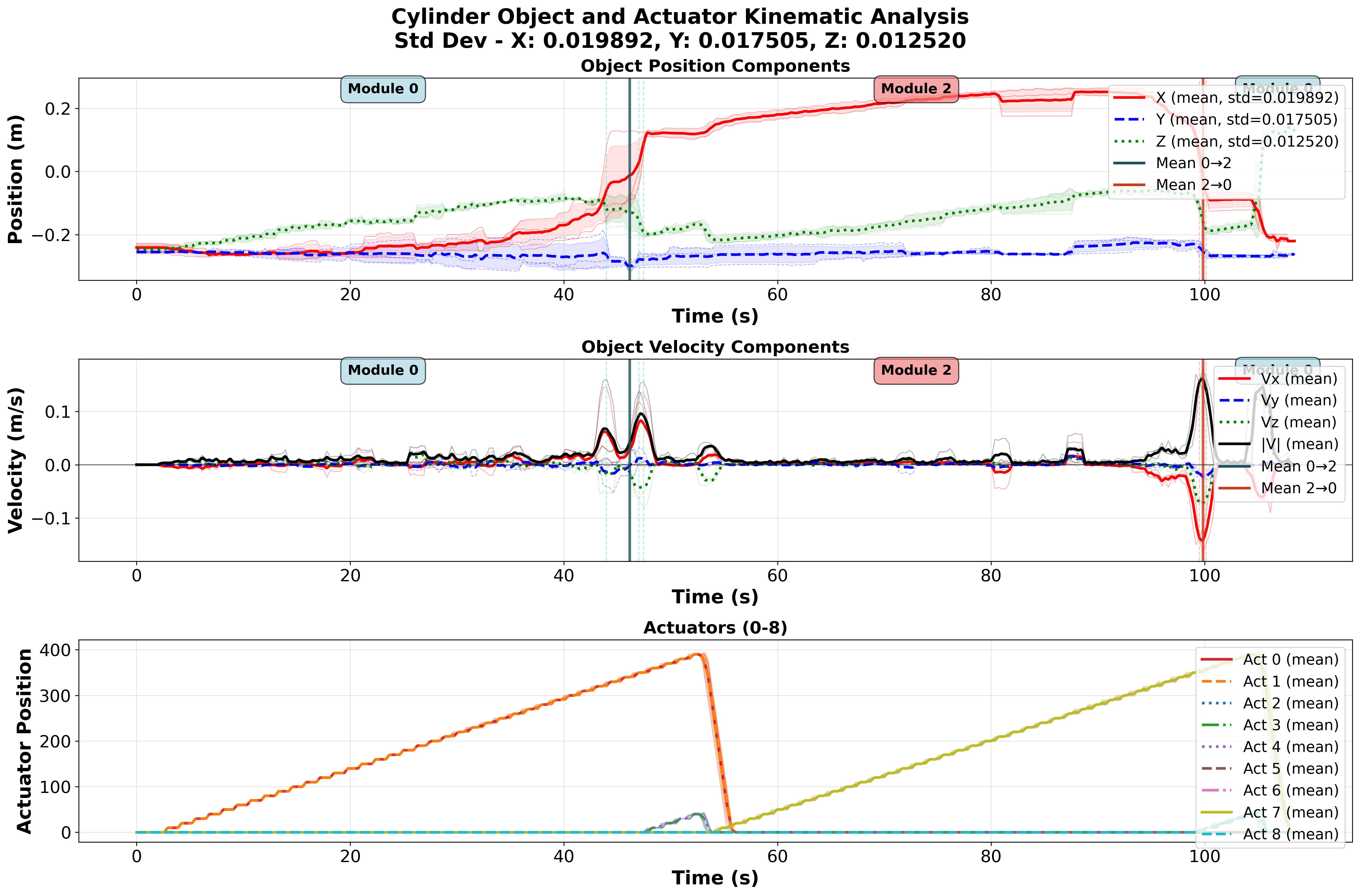The width and height of the screenshot is (1360, 896).
Task: Click Act 0 (mean) legend entry
Action: 1290,660
